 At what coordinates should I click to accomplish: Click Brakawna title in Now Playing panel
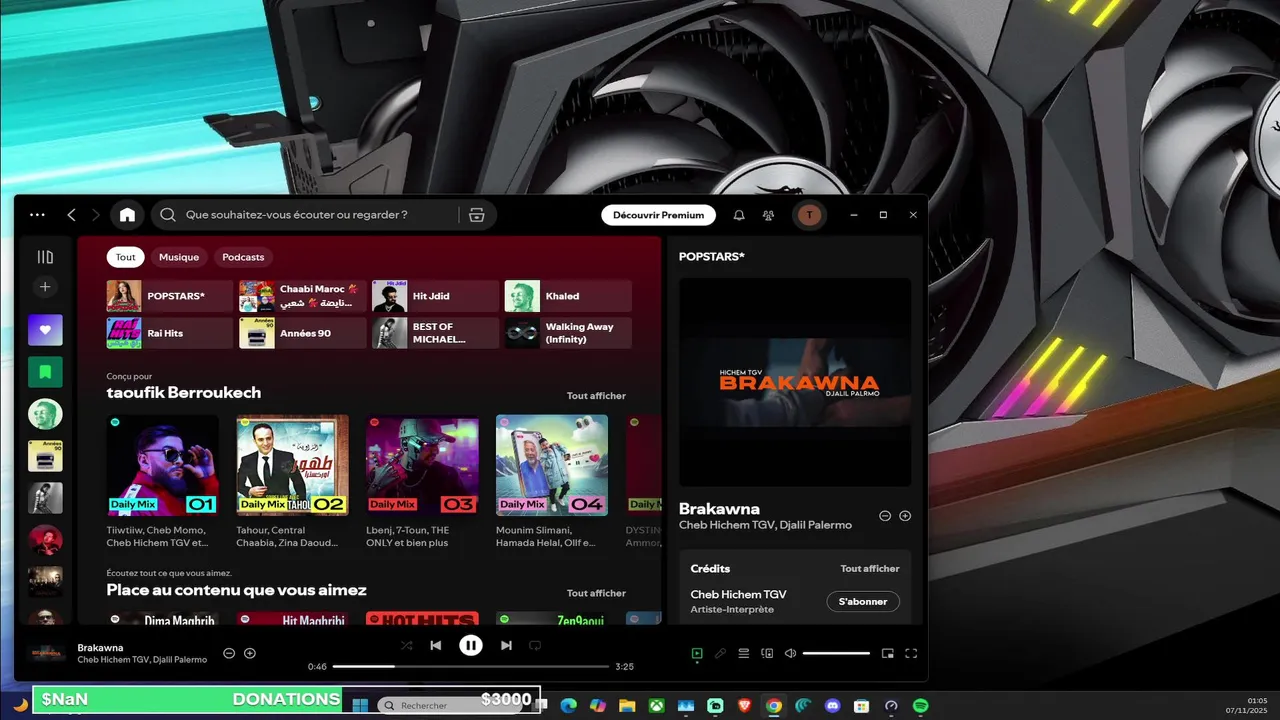click(719, 508)
